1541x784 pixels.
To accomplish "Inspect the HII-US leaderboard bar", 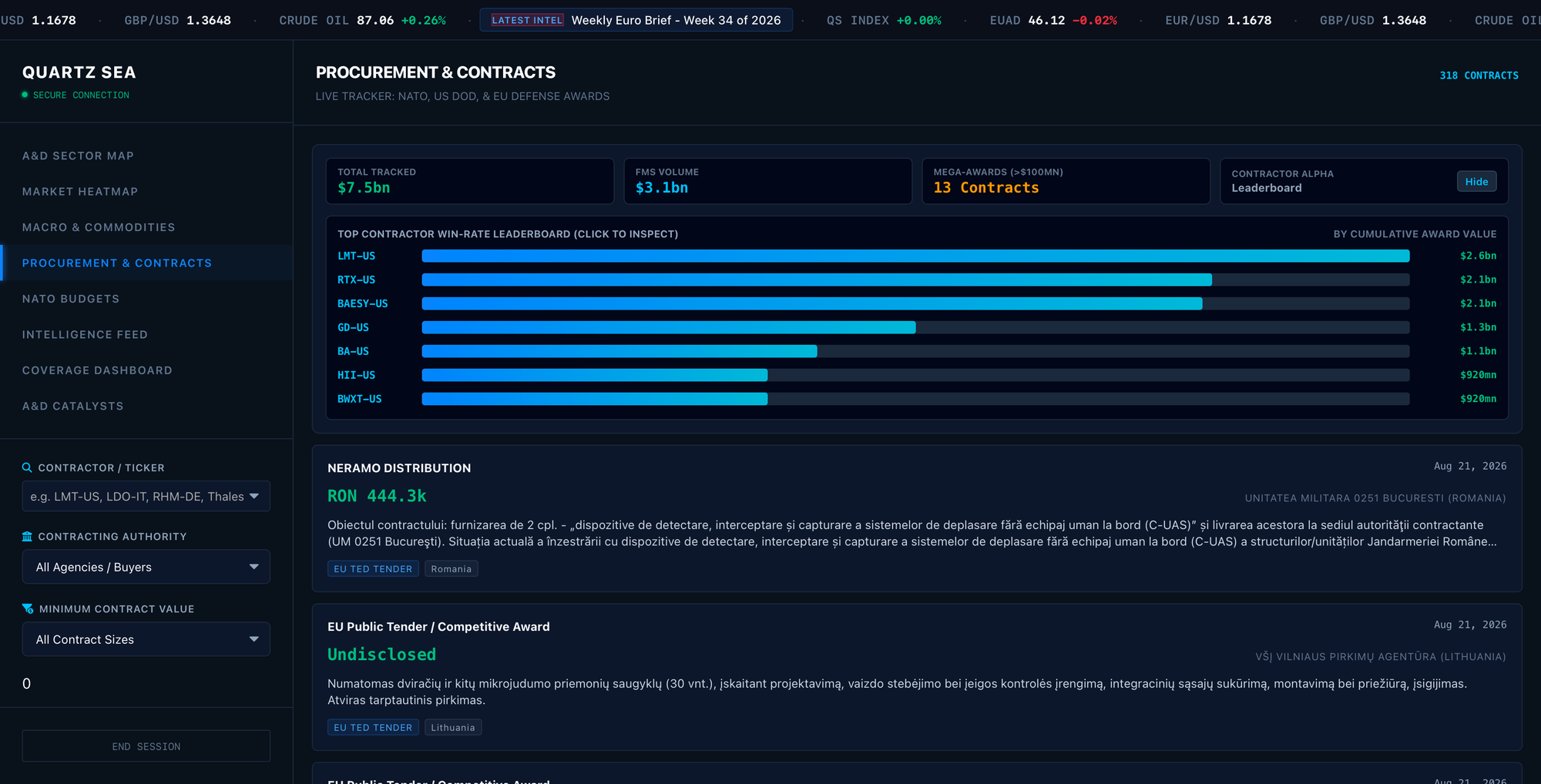I will [915, 375].
